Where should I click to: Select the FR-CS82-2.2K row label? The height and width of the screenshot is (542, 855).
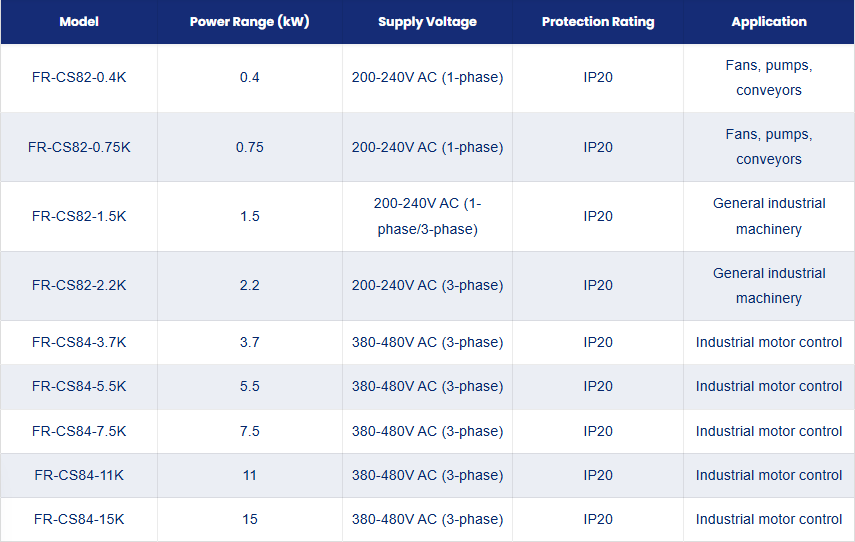[79, 285]
